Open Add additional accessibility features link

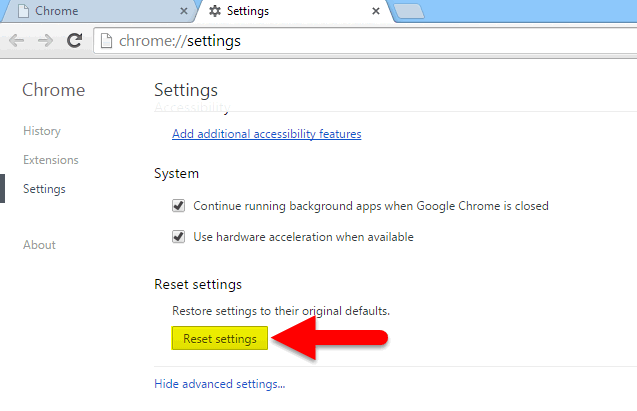click(266, 134)
